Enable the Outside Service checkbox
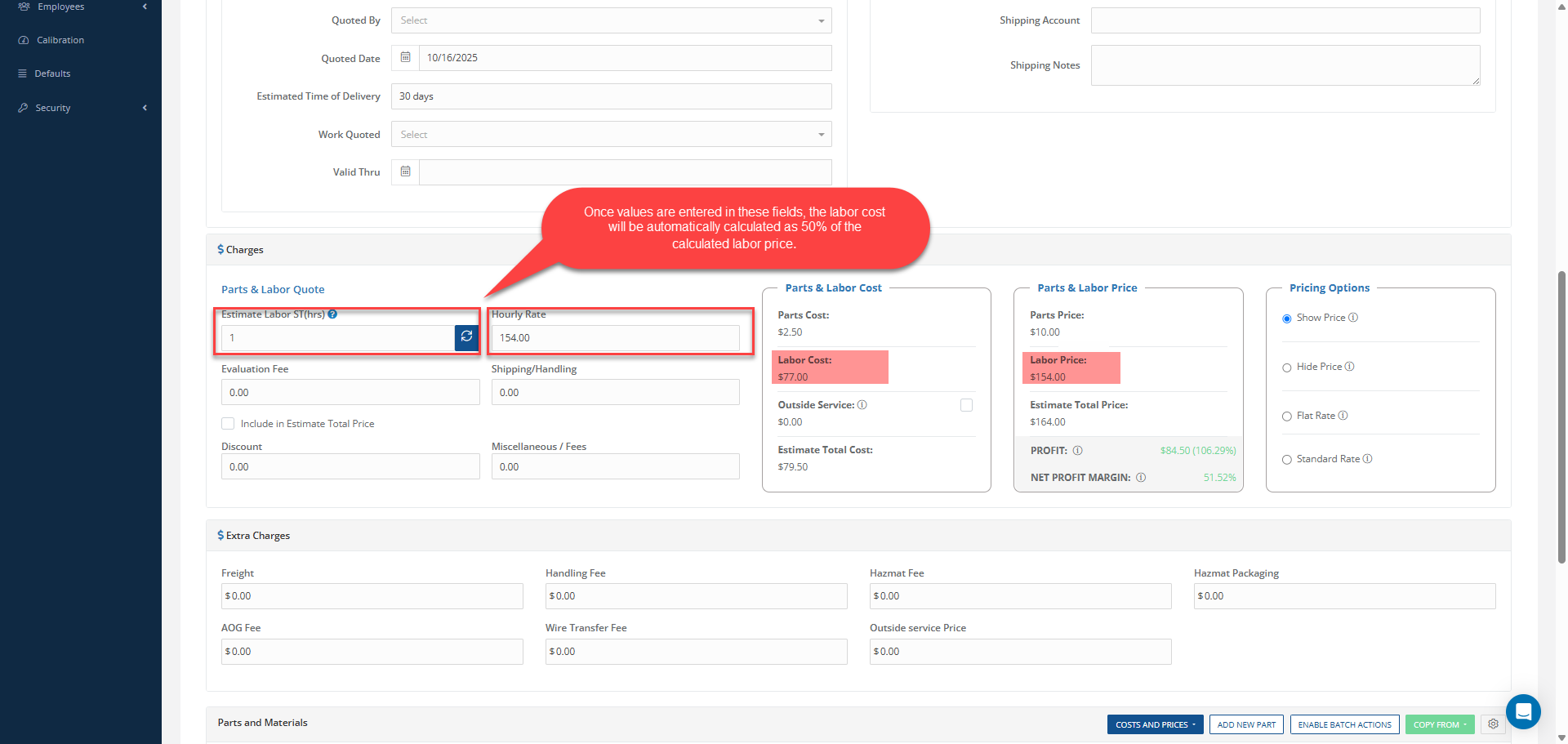The width and height of the screenshot is (1568, 744). click(x=966, y=405)
